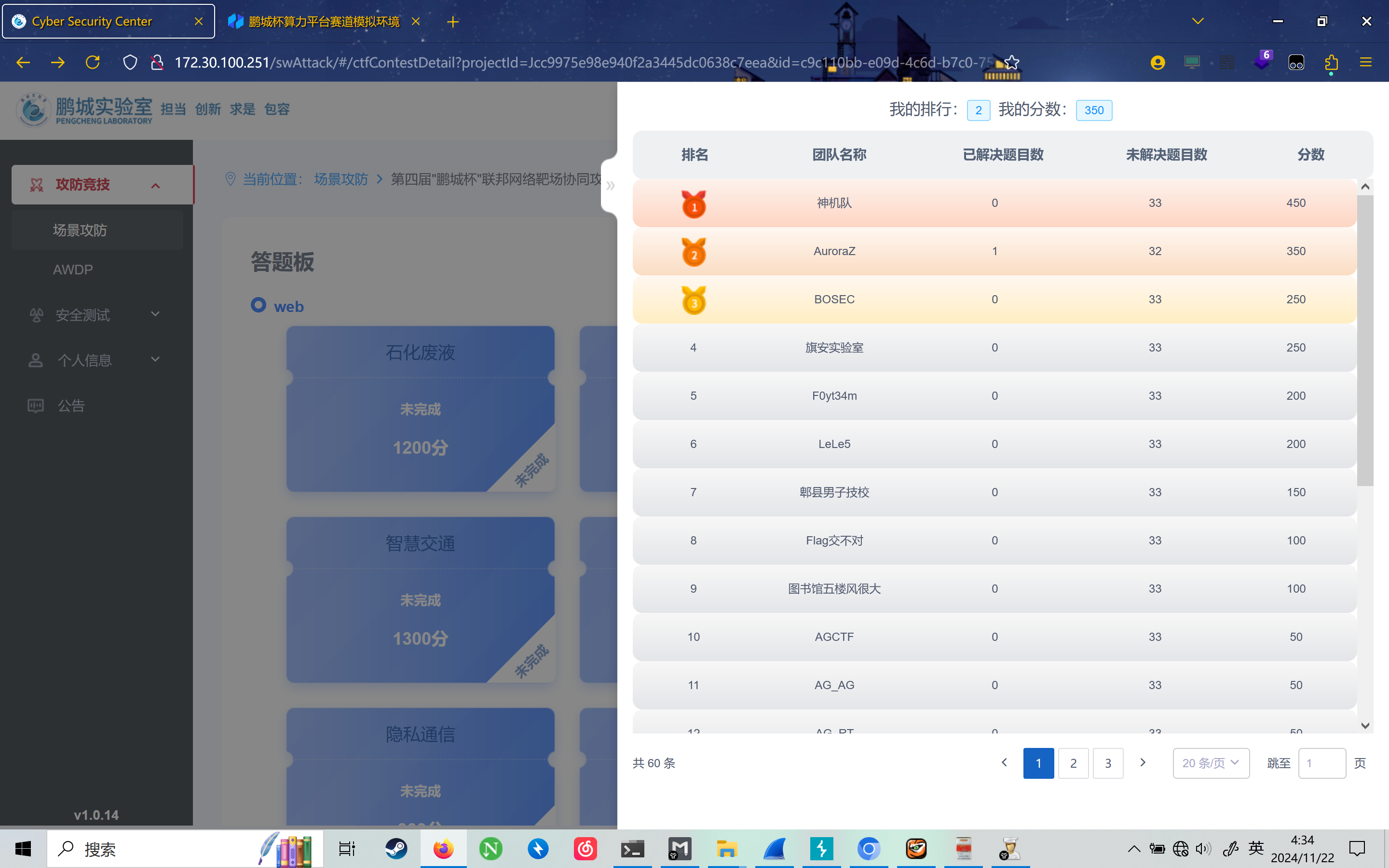Go forward with the browser forward arrow
Viewport: 1389px width, 868px height.
point(58,62)
